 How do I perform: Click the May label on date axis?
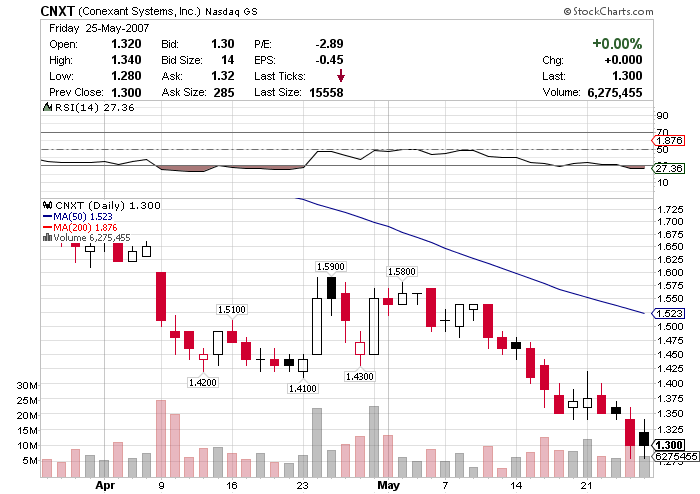point(388,485)
